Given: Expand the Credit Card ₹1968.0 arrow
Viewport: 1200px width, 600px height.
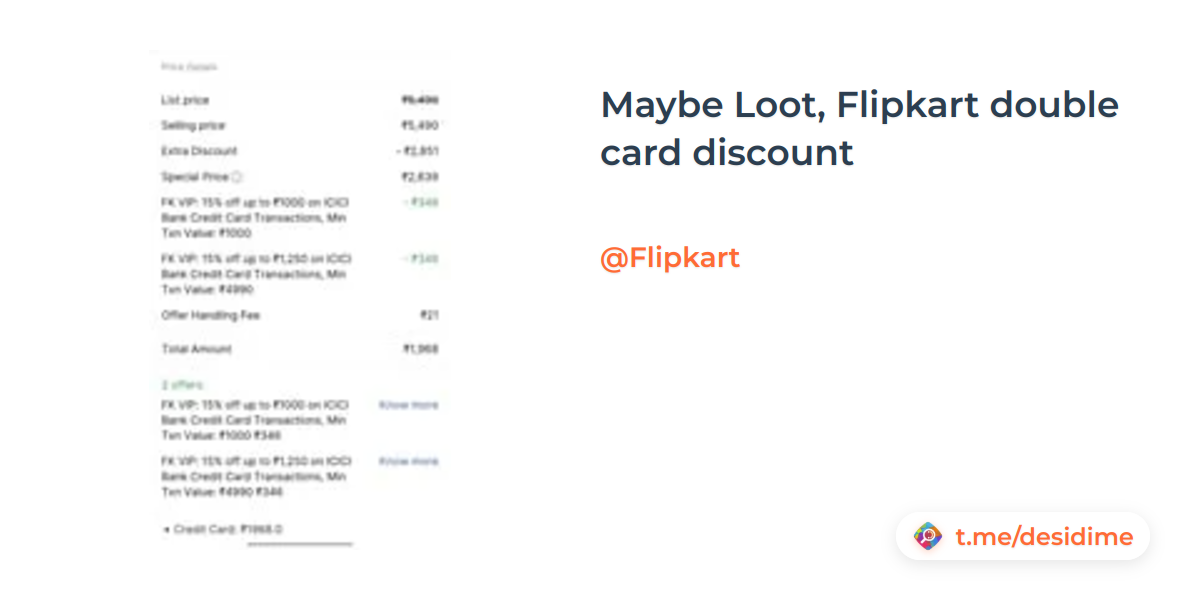Looking at the screenshot, I should coord(166,529).
